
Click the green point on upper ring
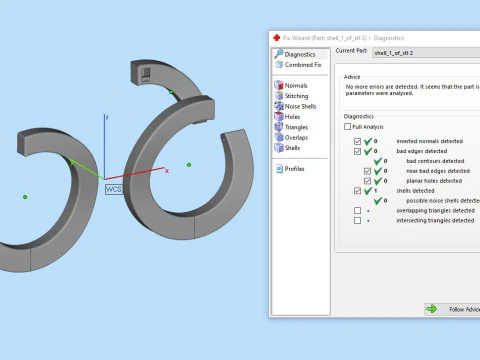click(x=171, y=92)
